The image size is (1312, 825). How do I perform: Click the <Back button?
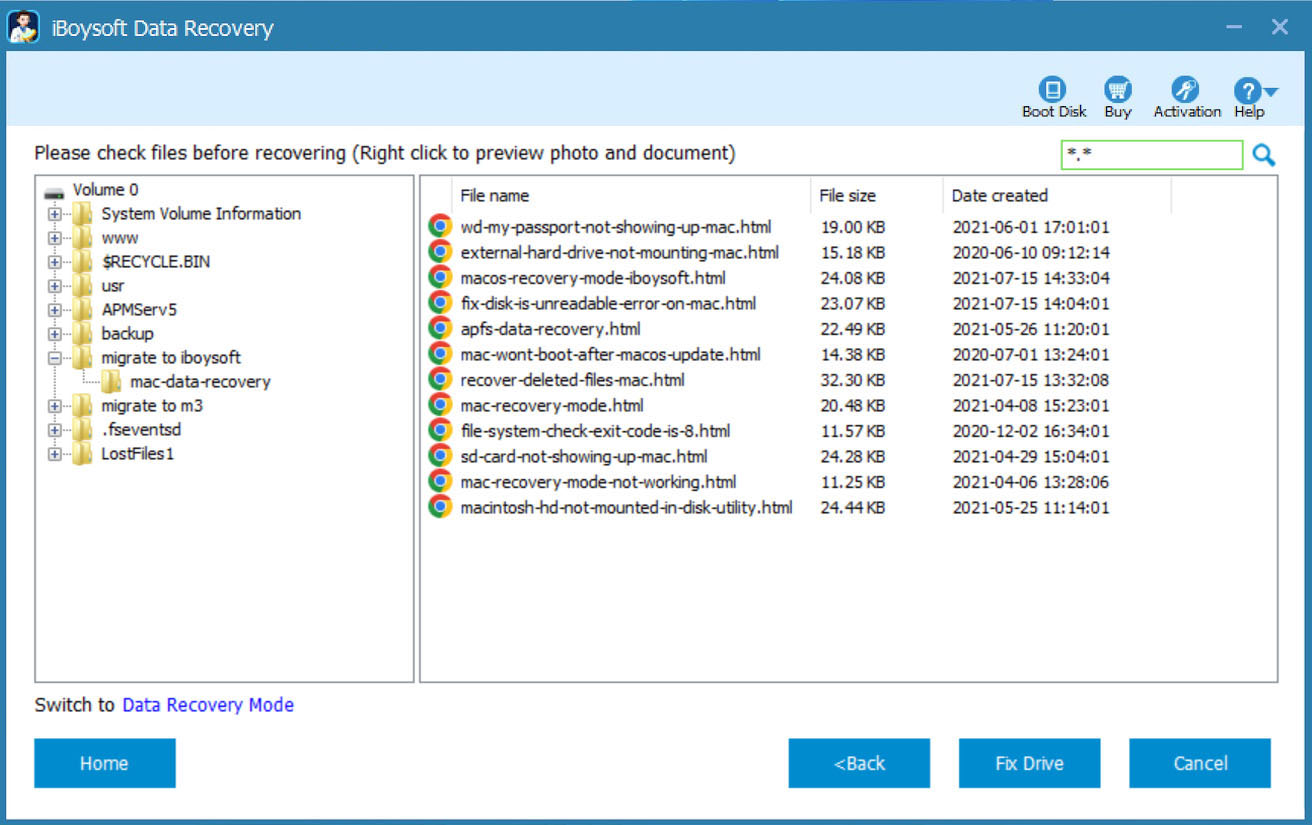click(x=859, y=763)
